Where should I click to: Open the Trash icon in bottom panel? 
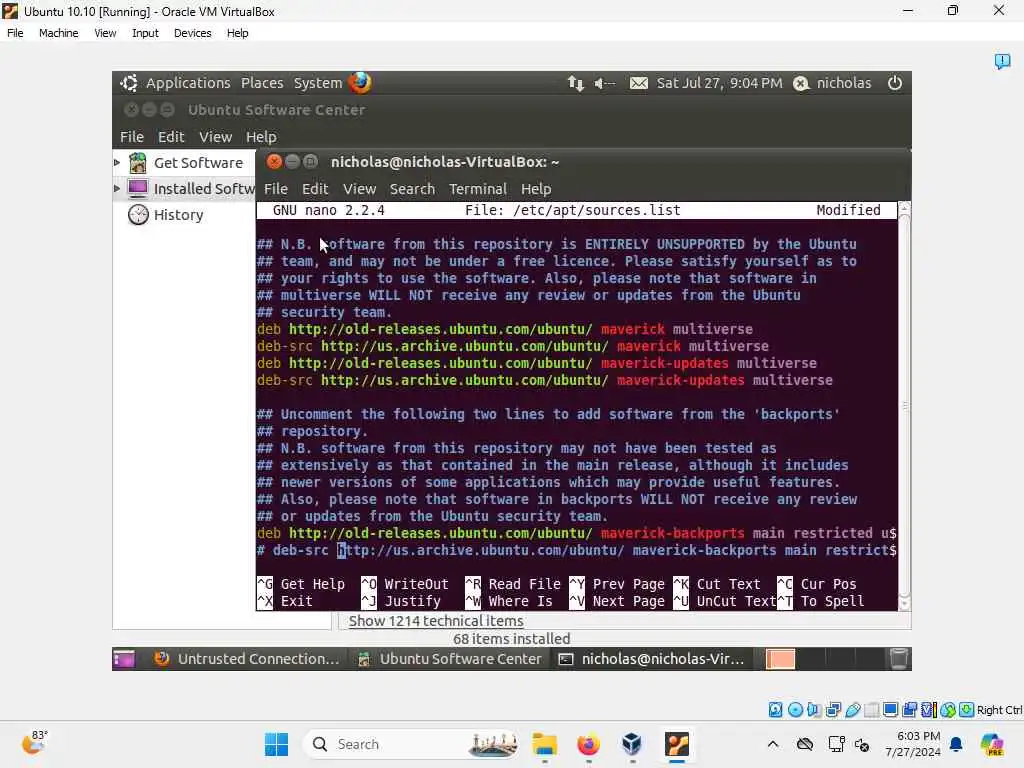(x=899, y=660)
